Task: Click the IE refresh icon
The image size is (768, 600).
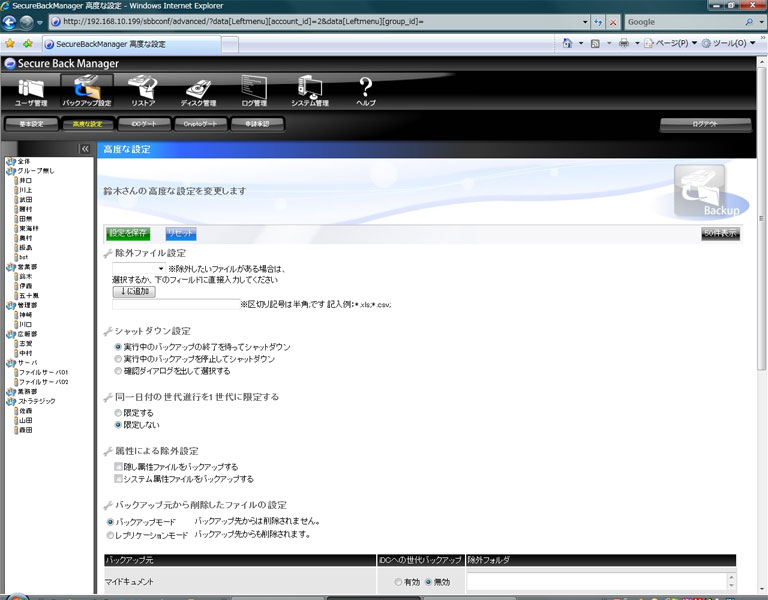Action: (598, 22)
